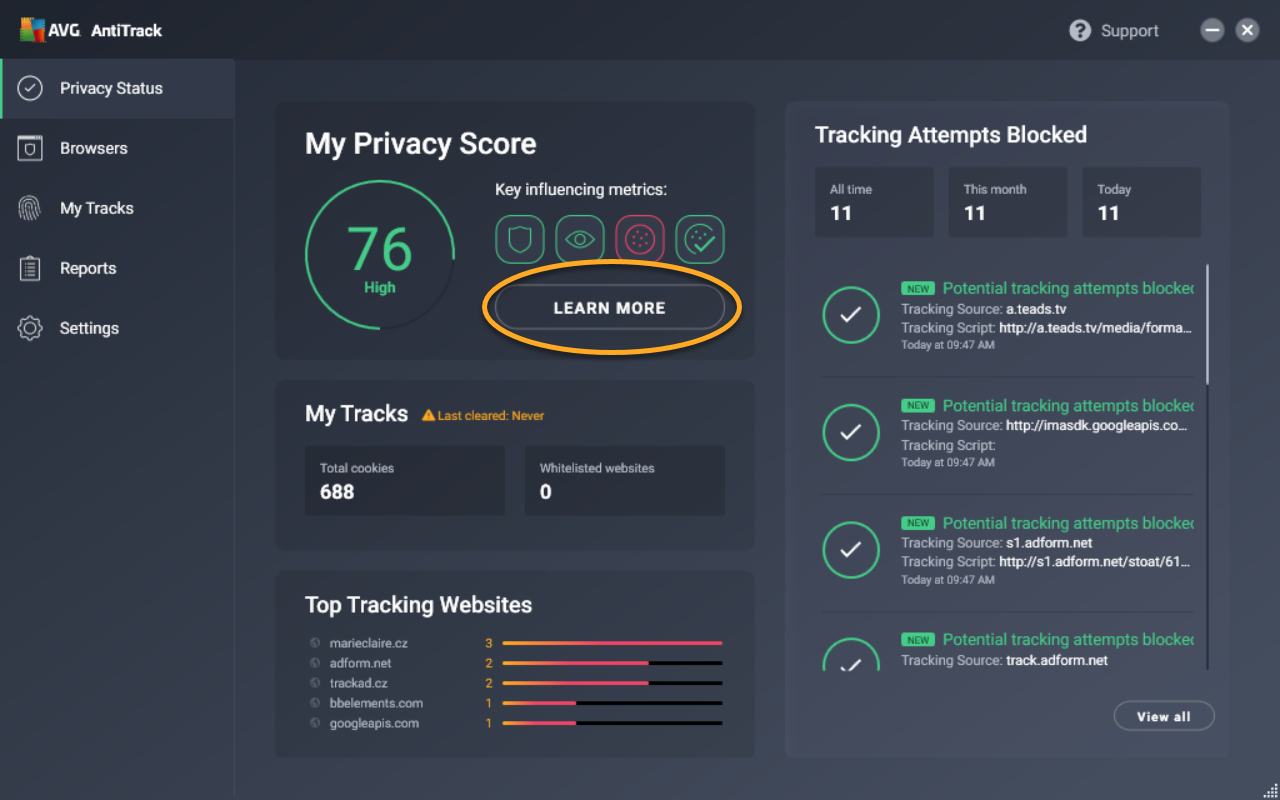Click the Whitelisted websites 0 tile

tap(625, 481)
